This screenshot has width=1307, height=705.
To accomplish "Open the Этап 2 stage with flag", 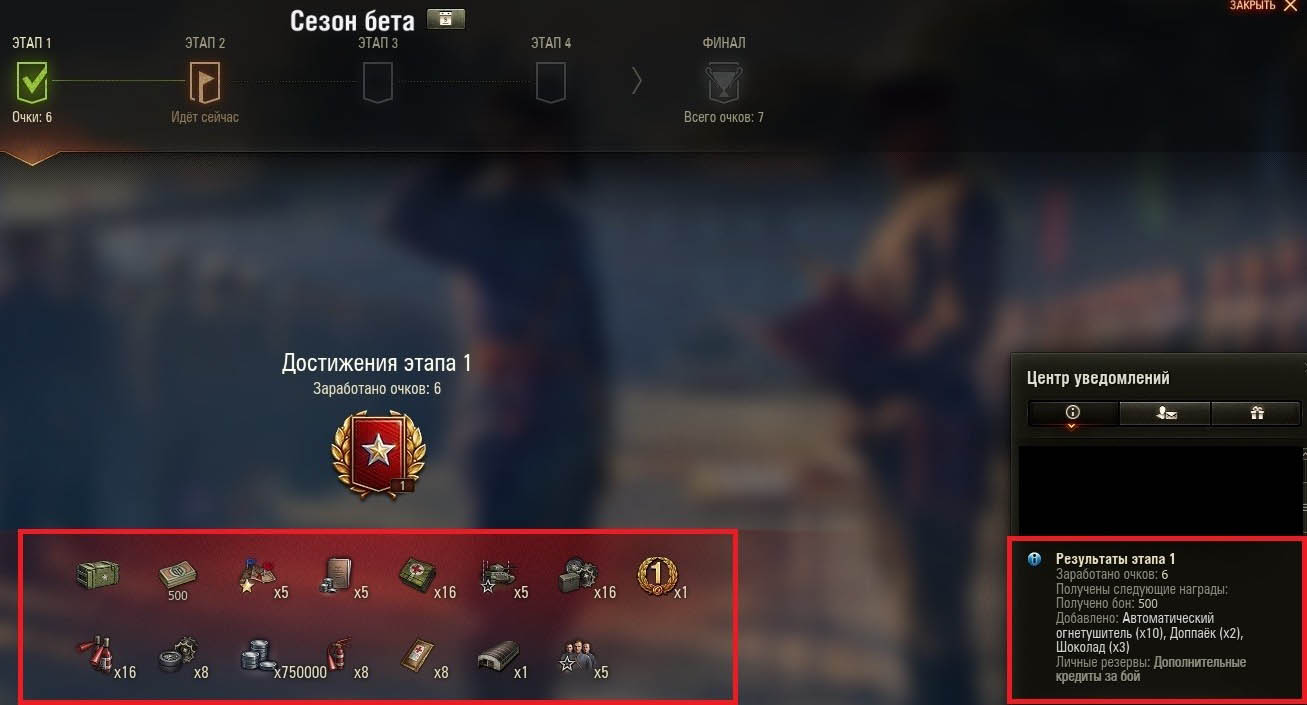I will (205, 81).
